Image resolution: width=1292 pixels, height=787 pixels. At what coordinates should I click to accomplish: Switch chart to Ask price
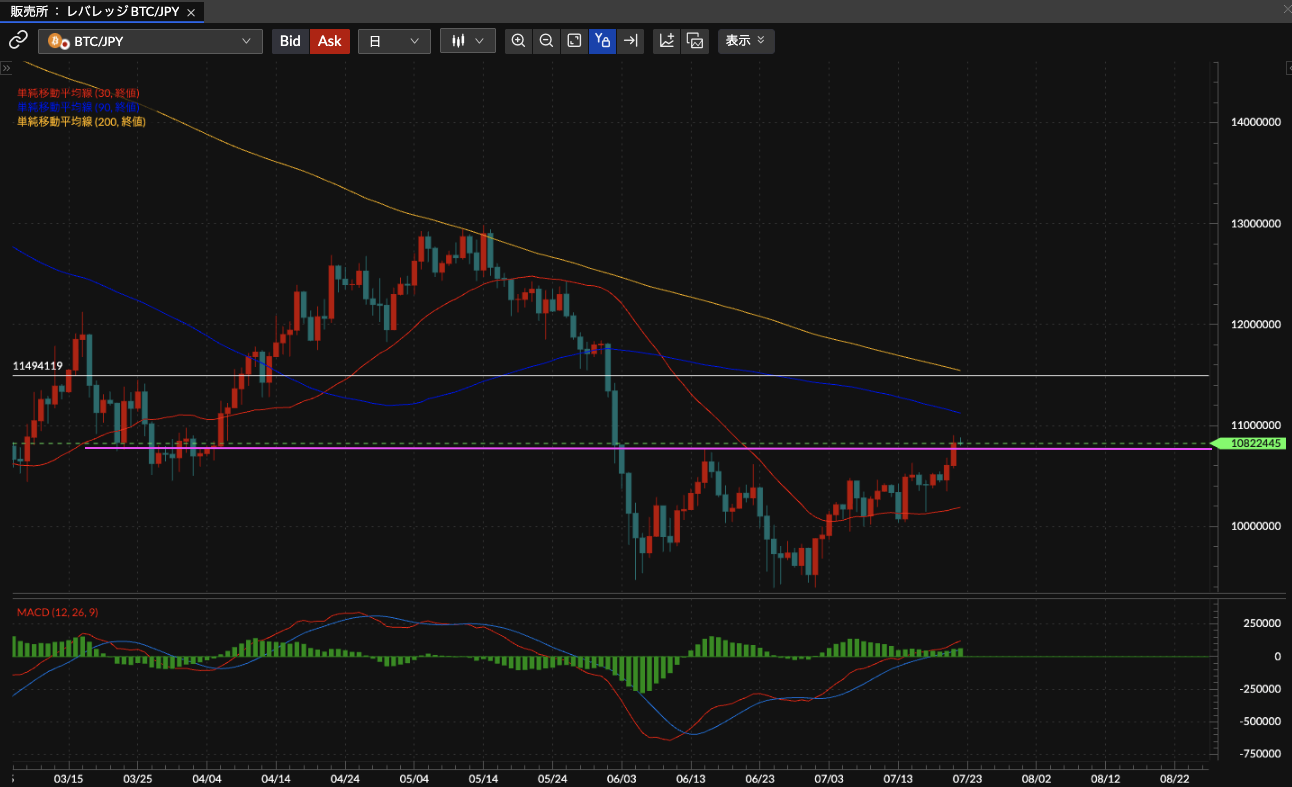[x=330, y=41]
